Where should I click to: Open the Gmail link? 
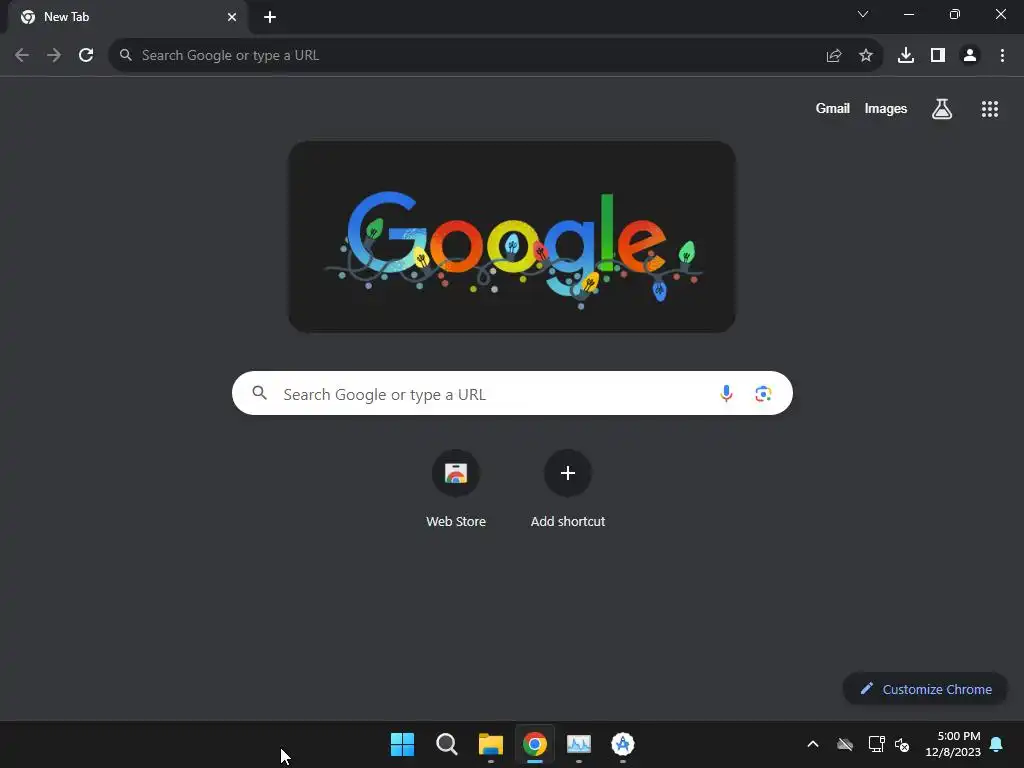[833, 108]
